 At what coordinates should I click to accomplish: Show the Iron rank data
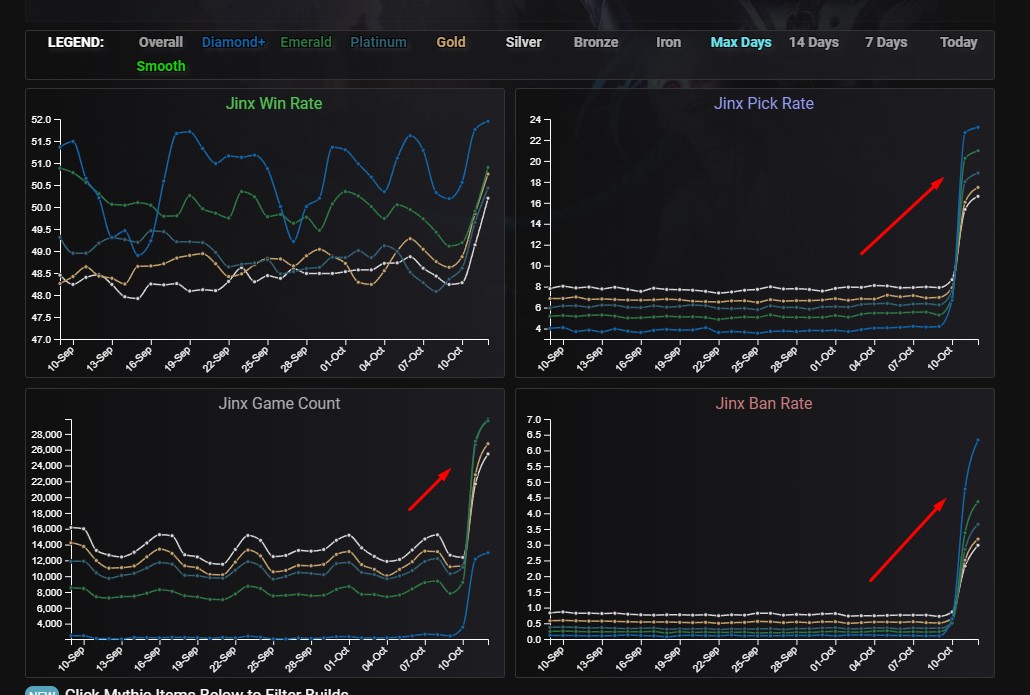pyautogui.click(x=668, y=42)
